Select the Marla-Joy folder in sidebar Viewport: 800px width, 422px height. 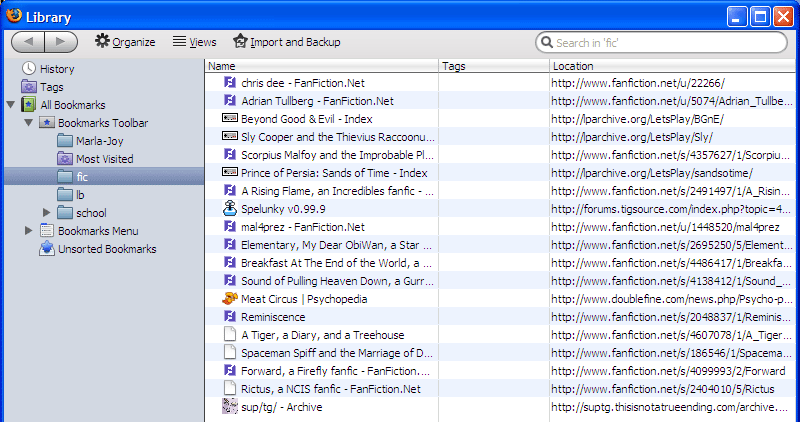[98, 141]
